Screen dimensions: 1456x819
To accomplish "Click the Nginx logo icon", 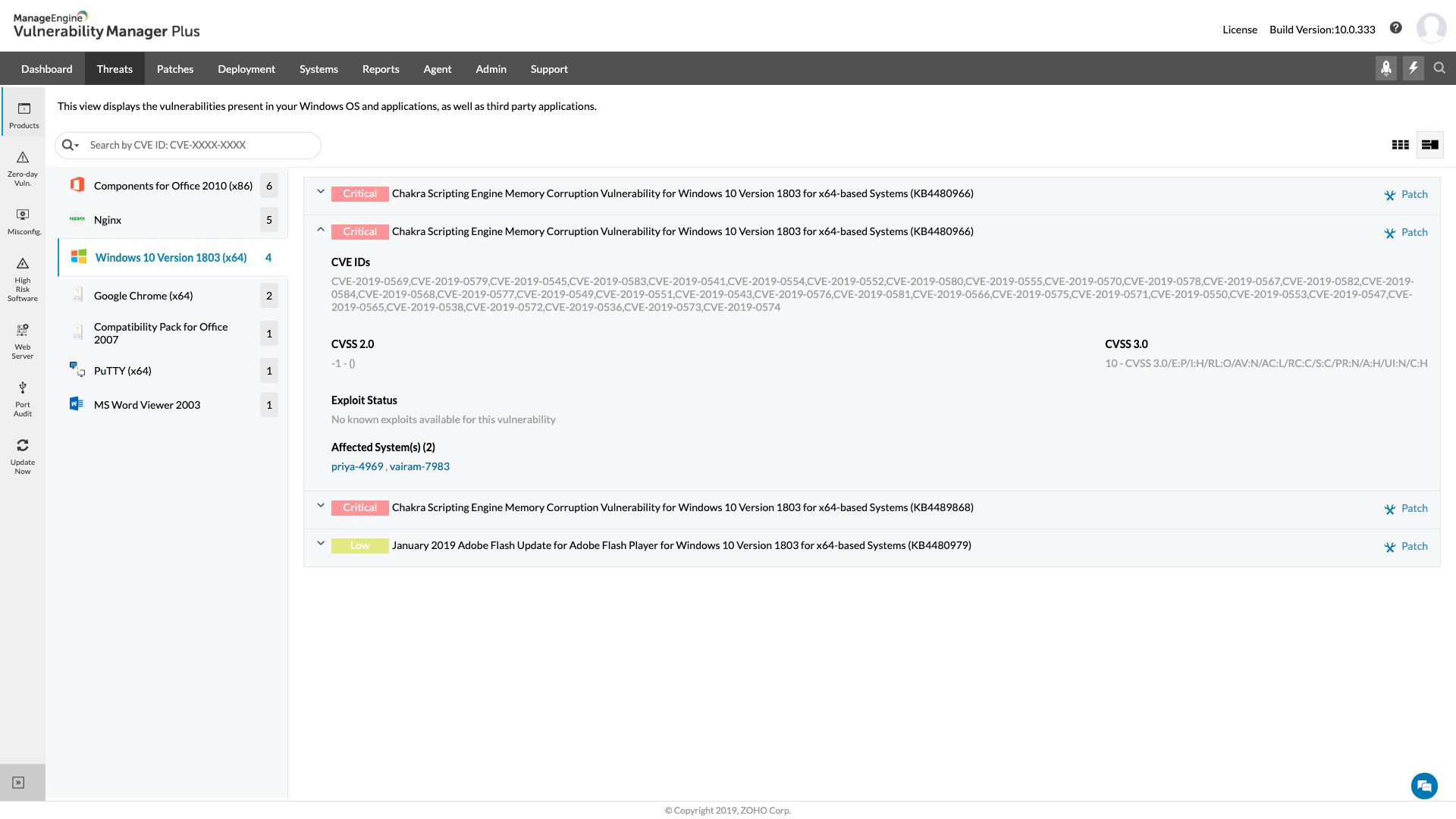I will [x=77, y=219].
